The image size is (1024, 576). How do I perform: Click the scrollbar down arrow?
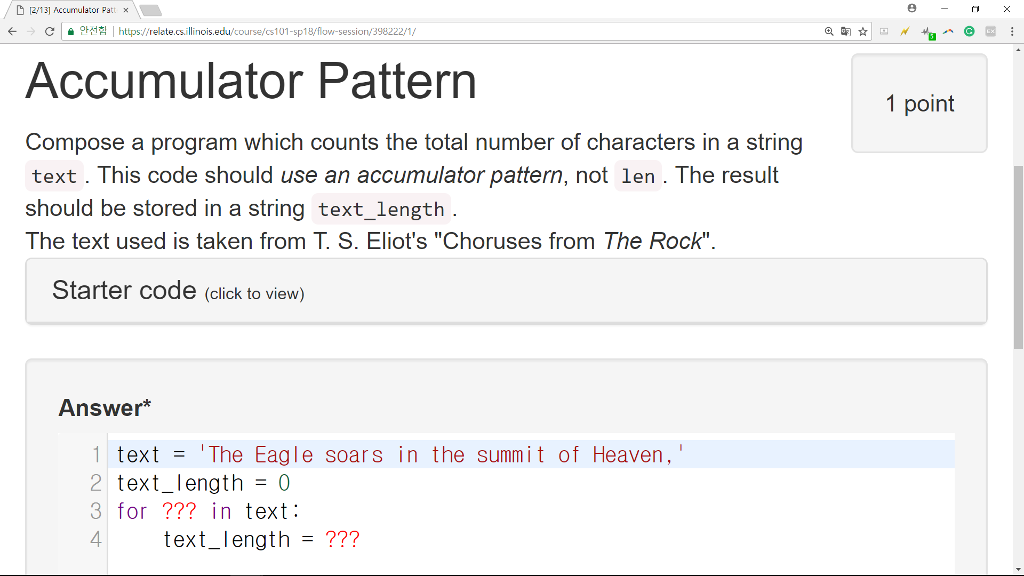click(x=1018, y=569)
